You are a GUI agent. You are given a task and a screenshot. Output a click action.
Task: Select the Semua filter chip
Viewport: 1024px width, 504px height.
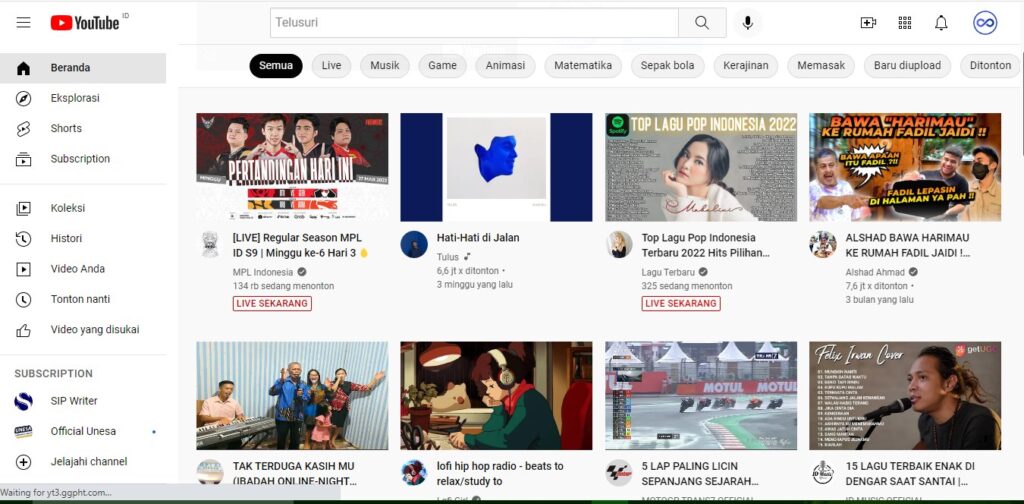(x=276, y=65)
